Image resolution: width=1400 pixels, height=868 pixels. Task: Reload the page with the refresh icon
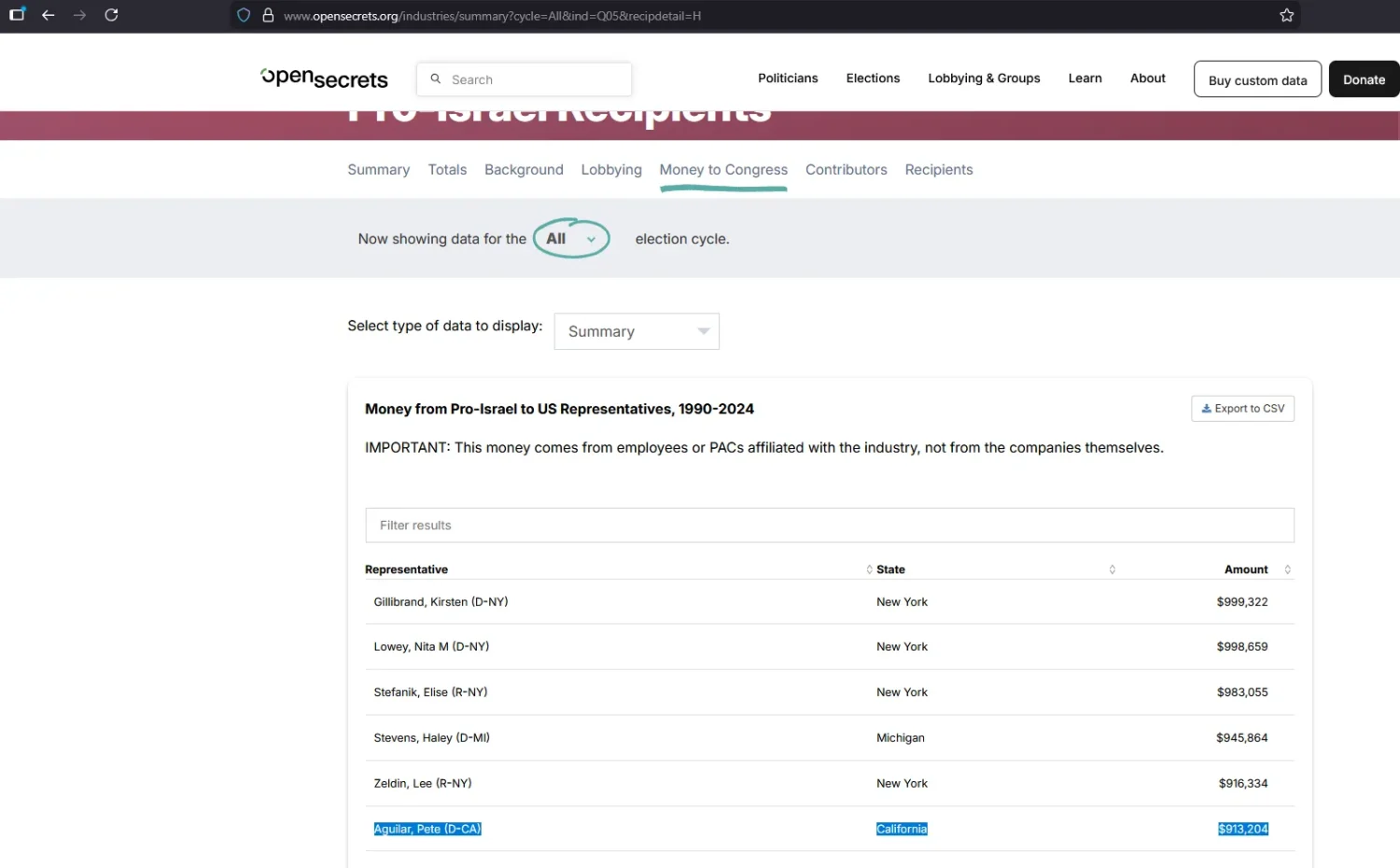pyautogui.click(x=111, y=15)
